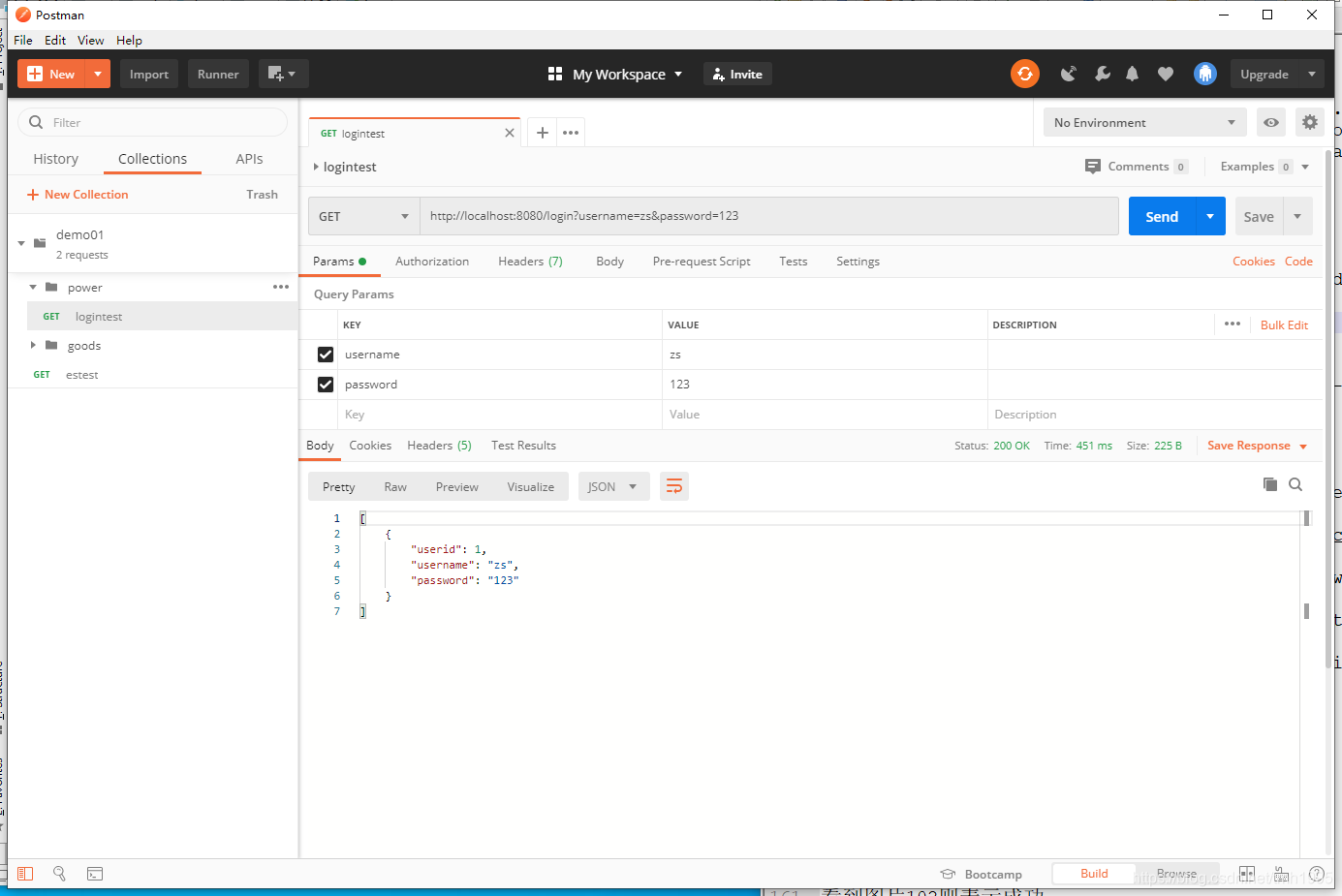Open the query params column options ellipsis
Image resolution: width=1342 pixels, height=896 pixels.
click(1233, 324)
